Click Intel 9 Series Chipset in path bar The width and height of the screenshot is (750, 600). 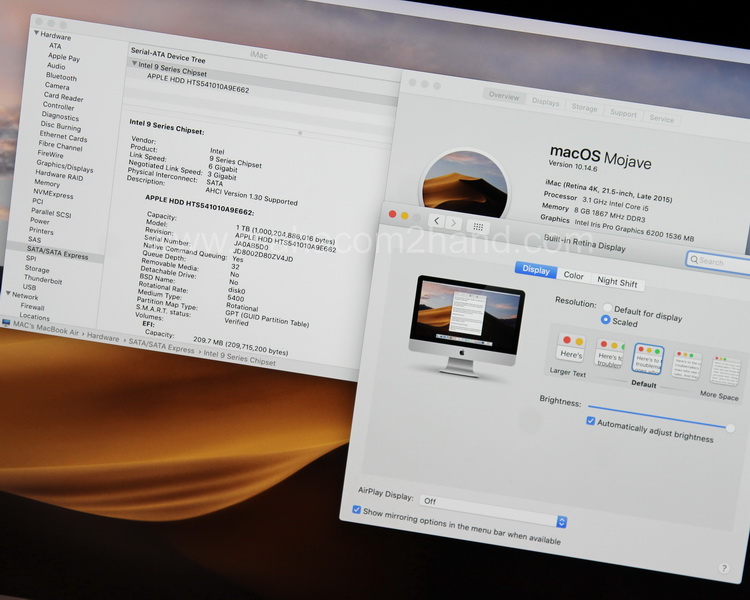[x=240, y=358]
